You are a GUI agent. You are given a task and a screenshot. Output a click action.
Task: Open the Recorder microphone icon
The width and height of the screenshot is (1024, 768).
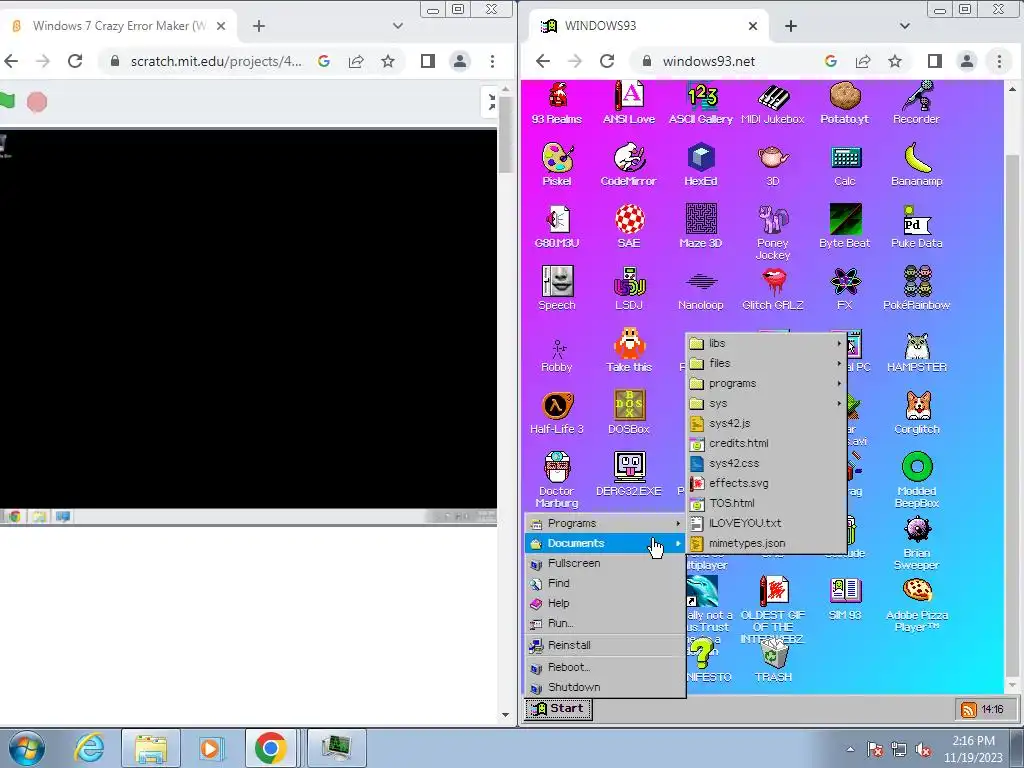pos(916,103)
